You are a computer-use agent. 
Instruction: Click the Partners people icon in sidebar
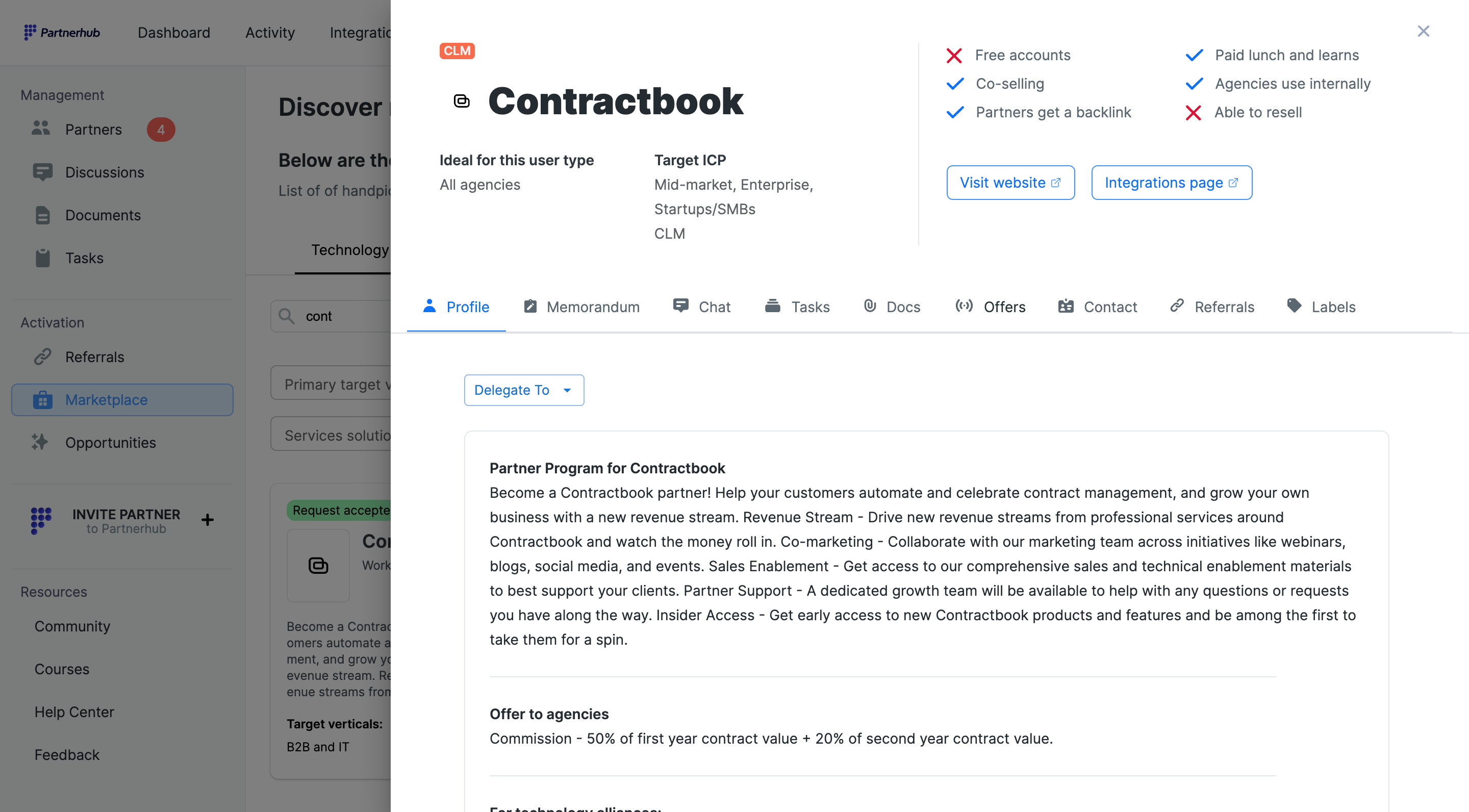point(41,129)
